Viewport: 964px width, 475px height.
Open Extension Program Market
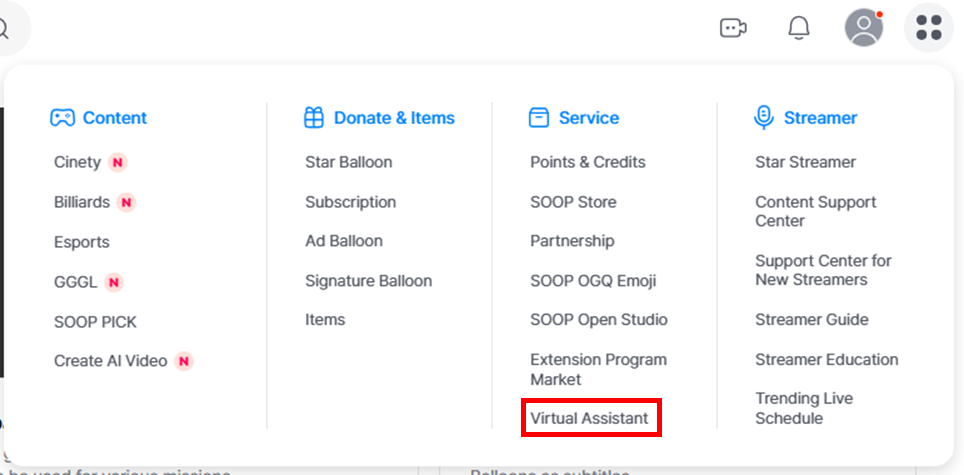pos(598,369)
